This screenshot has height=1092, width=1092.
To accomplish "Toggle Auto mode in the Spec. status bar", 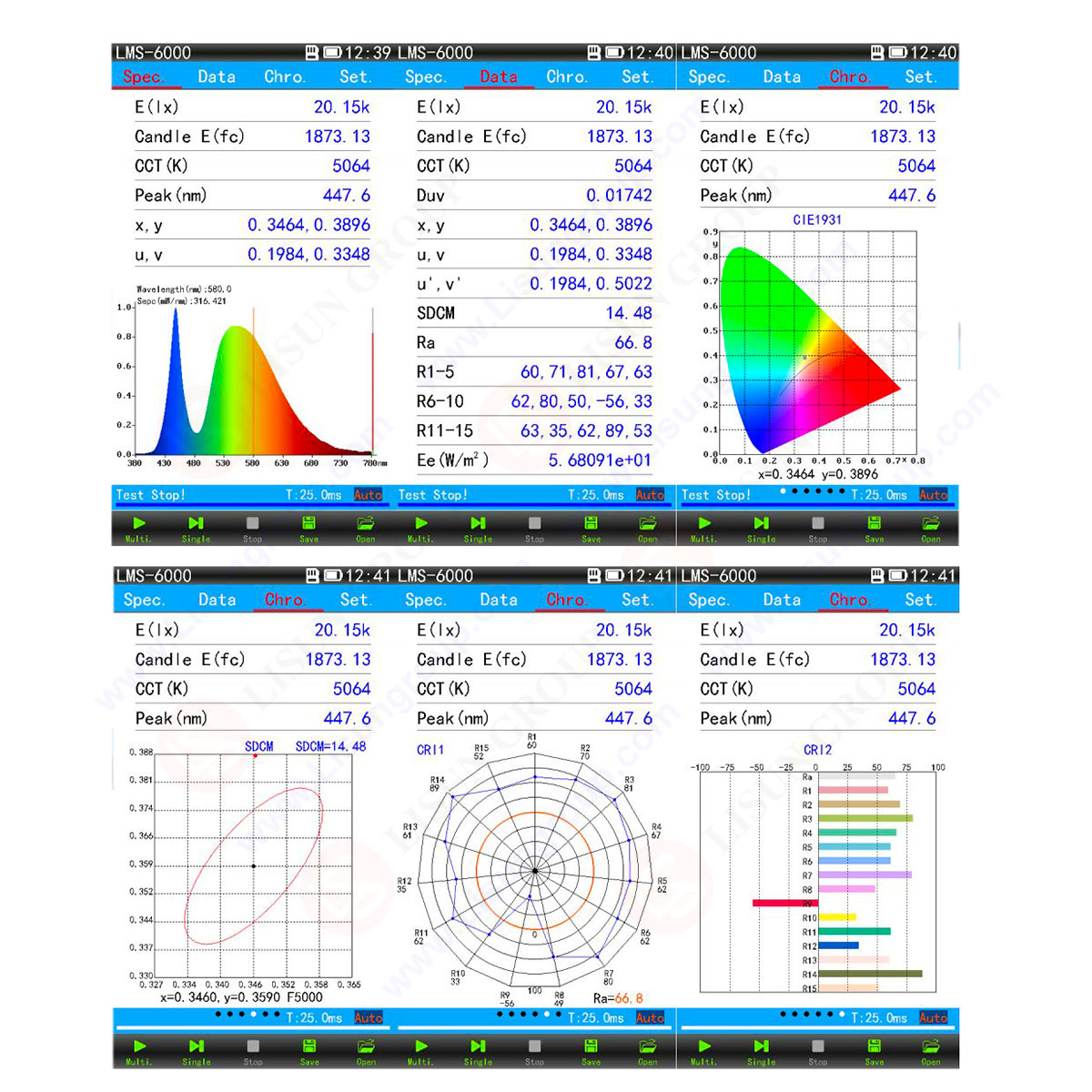I will 369,495.
